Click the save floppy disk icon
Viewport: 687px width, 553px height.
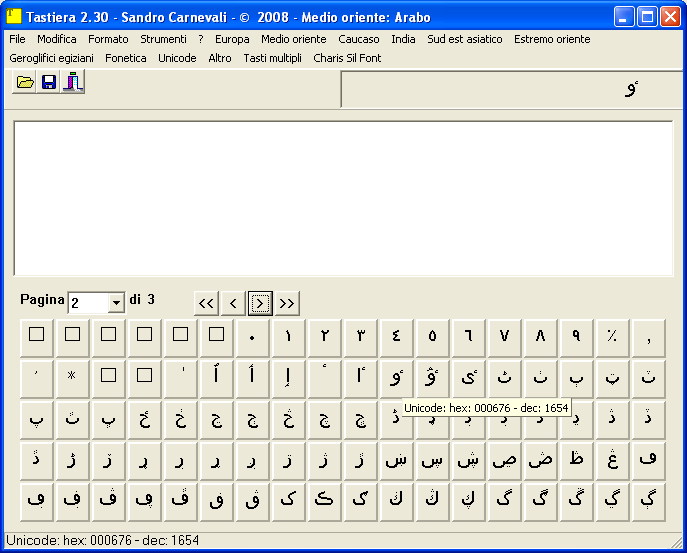pyautogui.click(x=49, y=82)
